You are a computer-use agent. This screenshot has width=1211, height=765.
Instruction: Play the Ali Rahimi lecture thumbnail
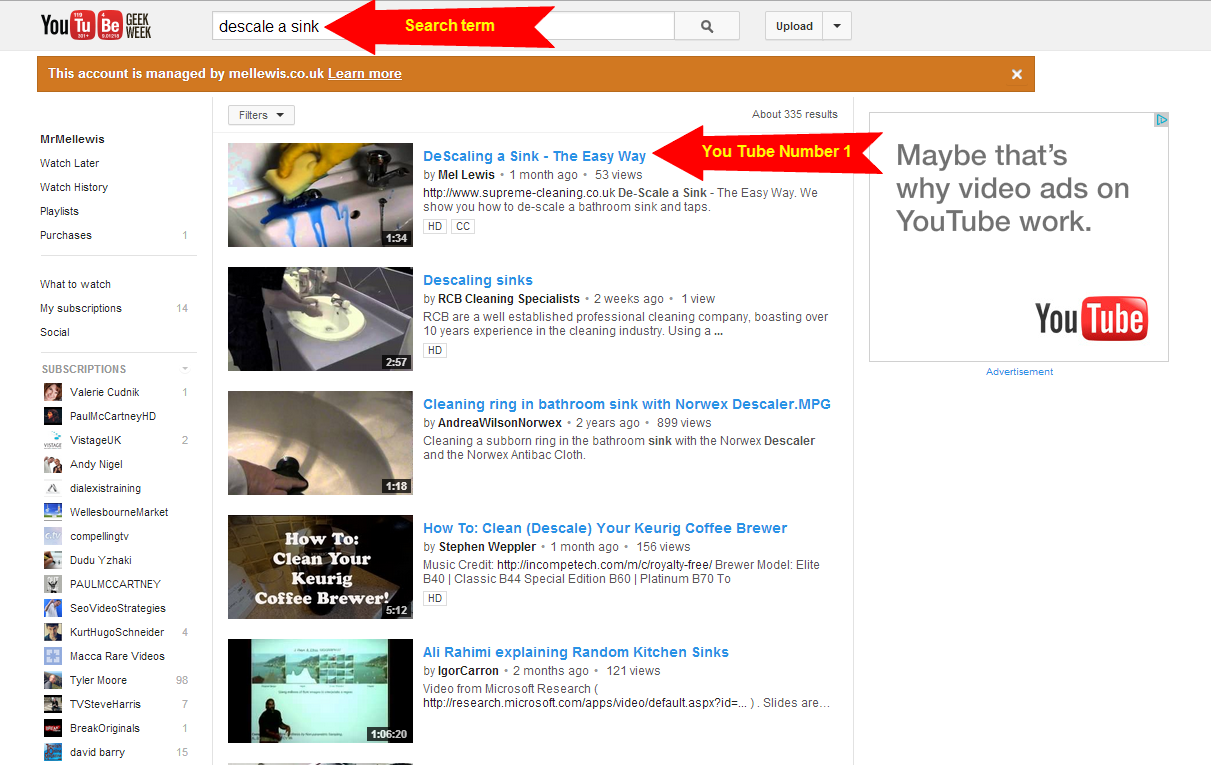click(320, 691)
